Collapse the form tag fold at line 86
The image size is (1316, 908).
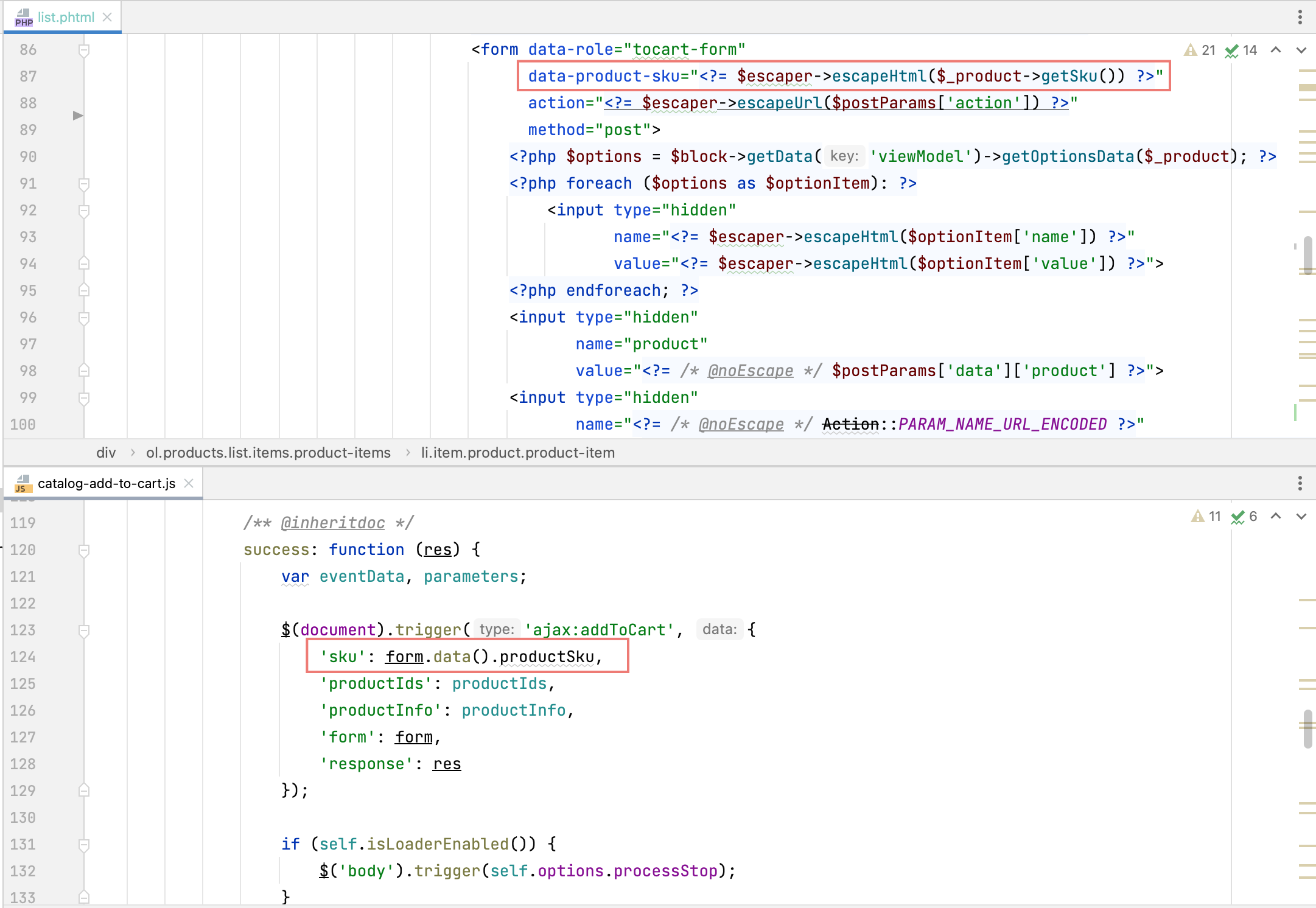tap(84, 50)
